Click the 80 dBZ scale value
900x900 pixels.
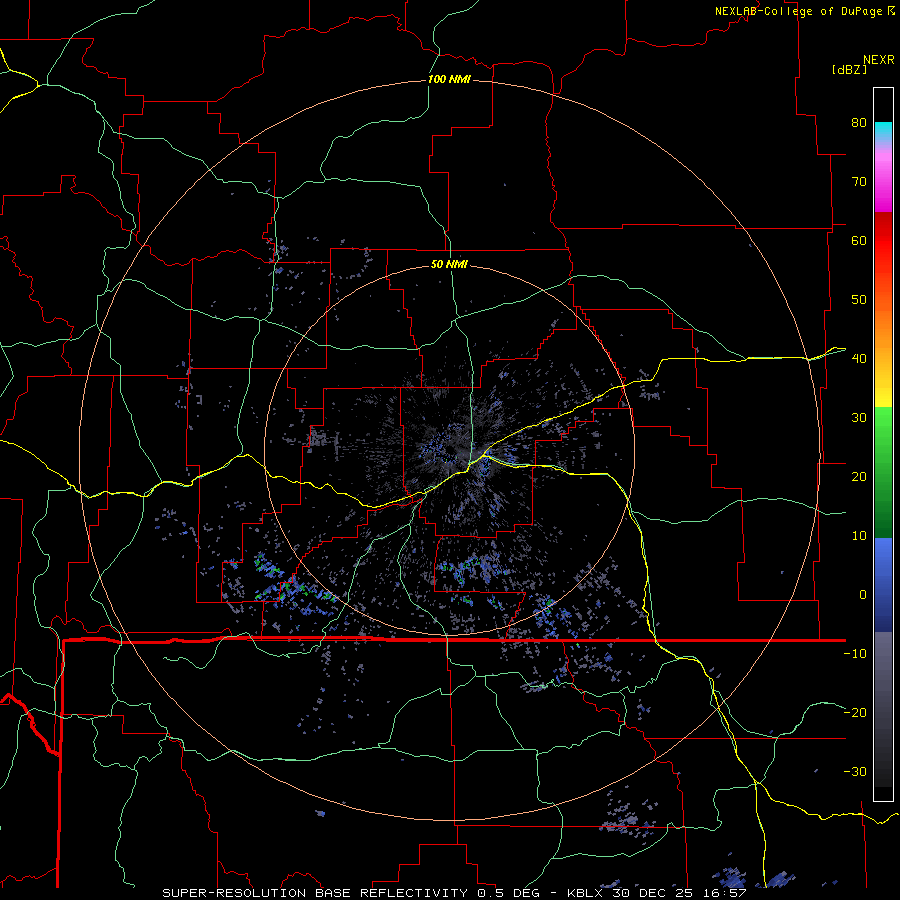[x=859, y=123]
